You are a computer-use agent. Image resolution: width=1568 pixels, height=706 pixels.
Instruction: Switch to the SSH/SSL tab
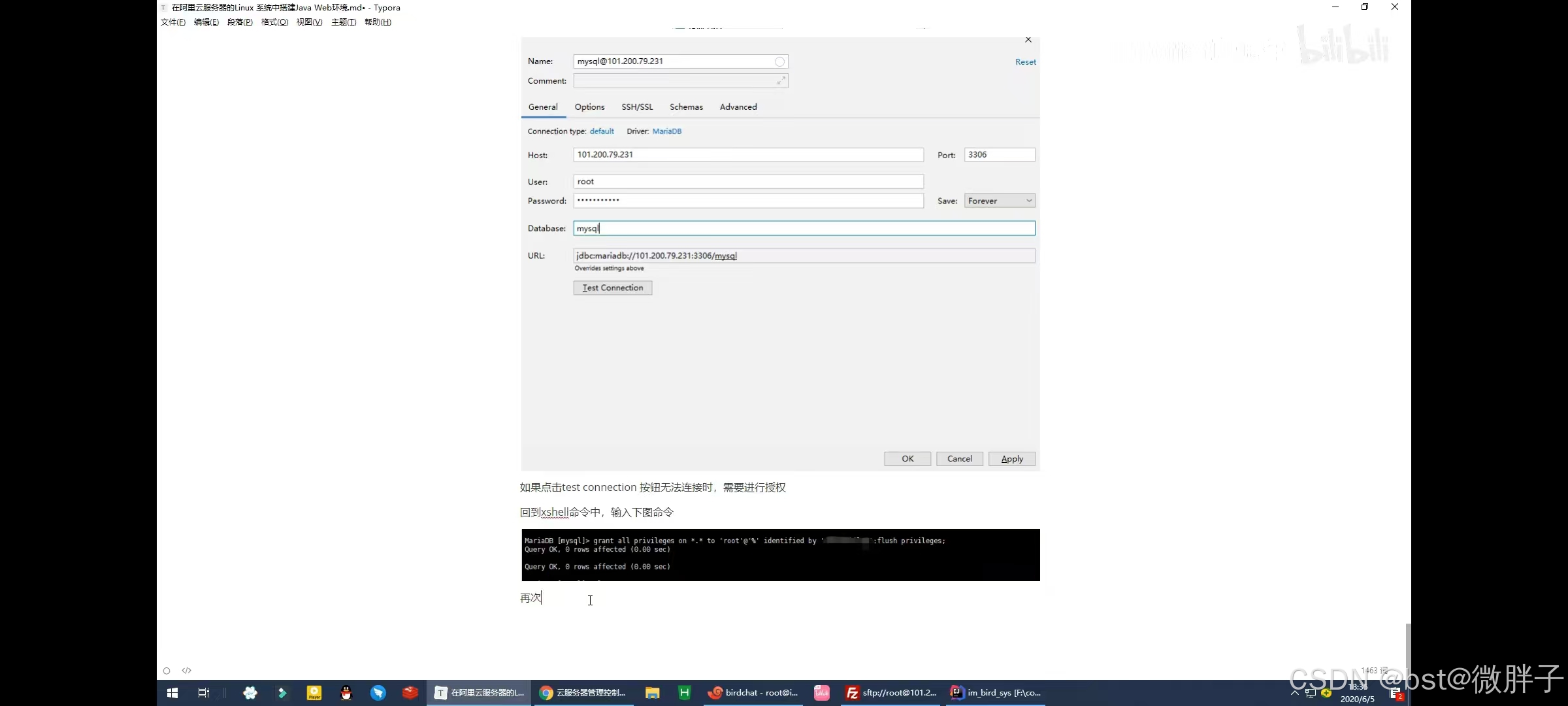click(x=637, y=107)
